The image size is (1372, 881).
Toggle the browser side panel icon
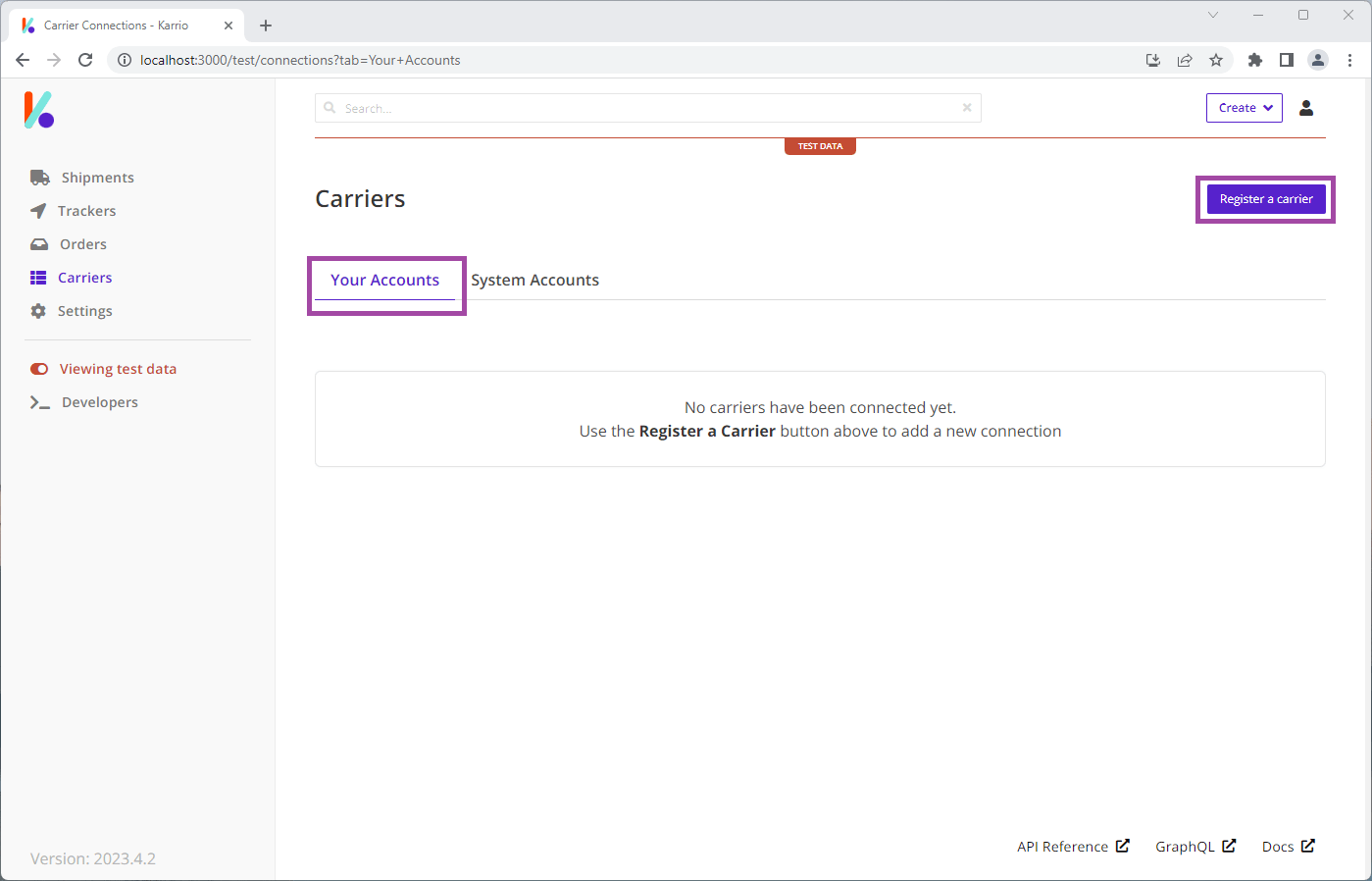point(1287,60)
